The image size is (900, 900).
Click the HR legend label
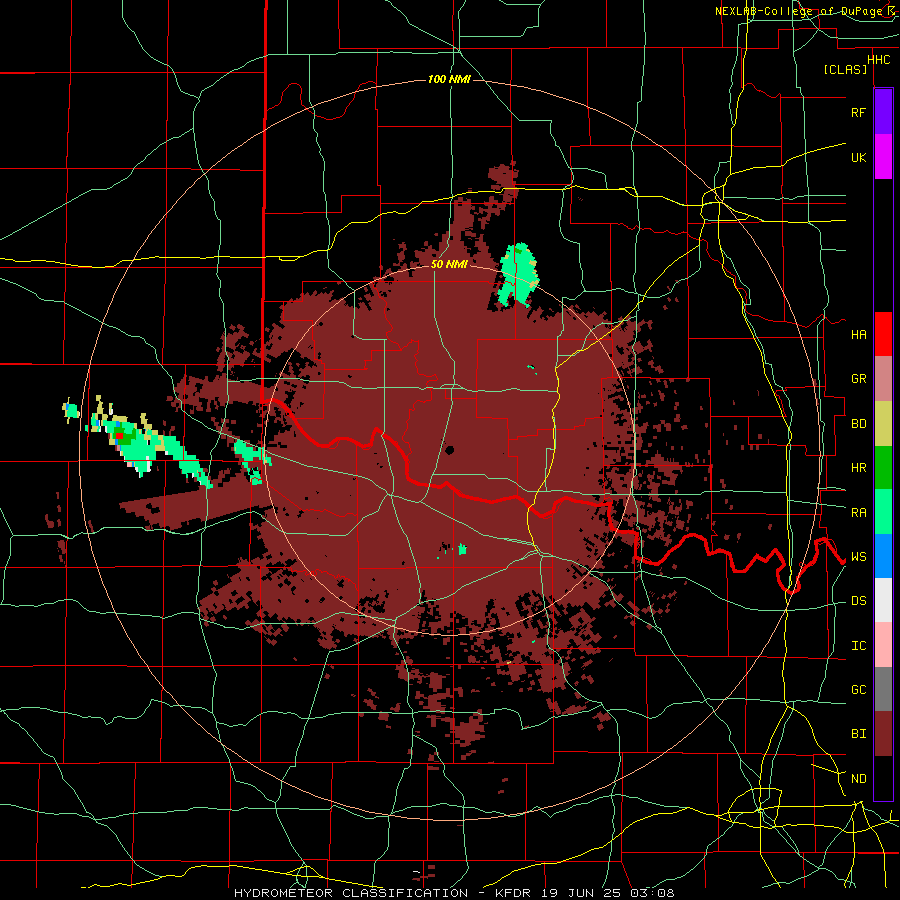tap(858, 468)
